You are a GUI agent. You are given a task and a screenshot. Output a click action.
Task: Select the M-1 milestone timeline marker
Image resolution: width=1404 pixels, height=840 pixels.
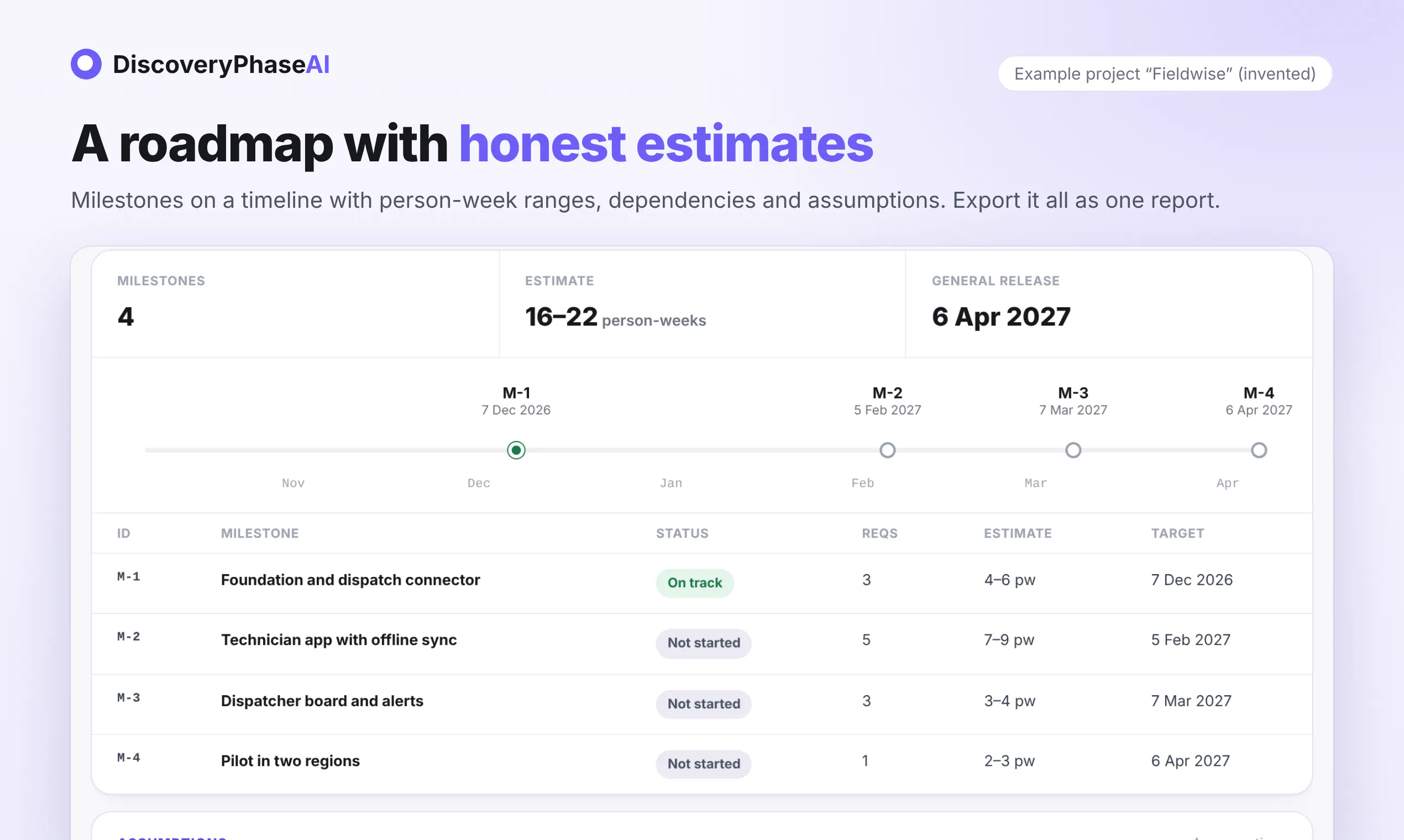[x=516, y=450]
